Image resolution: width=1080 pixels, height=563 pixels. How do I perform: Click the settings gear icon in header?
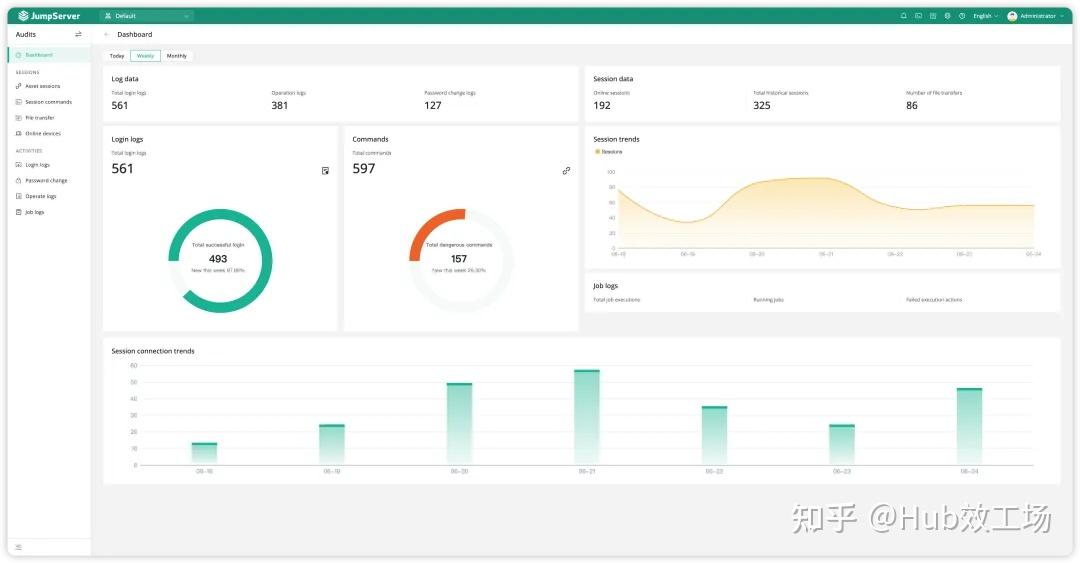(947, 16)
